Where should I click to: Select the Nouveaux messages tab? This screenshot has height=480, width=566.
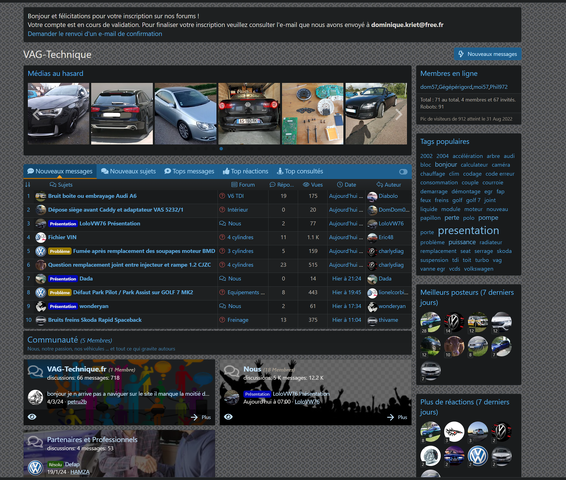[60, 171]
